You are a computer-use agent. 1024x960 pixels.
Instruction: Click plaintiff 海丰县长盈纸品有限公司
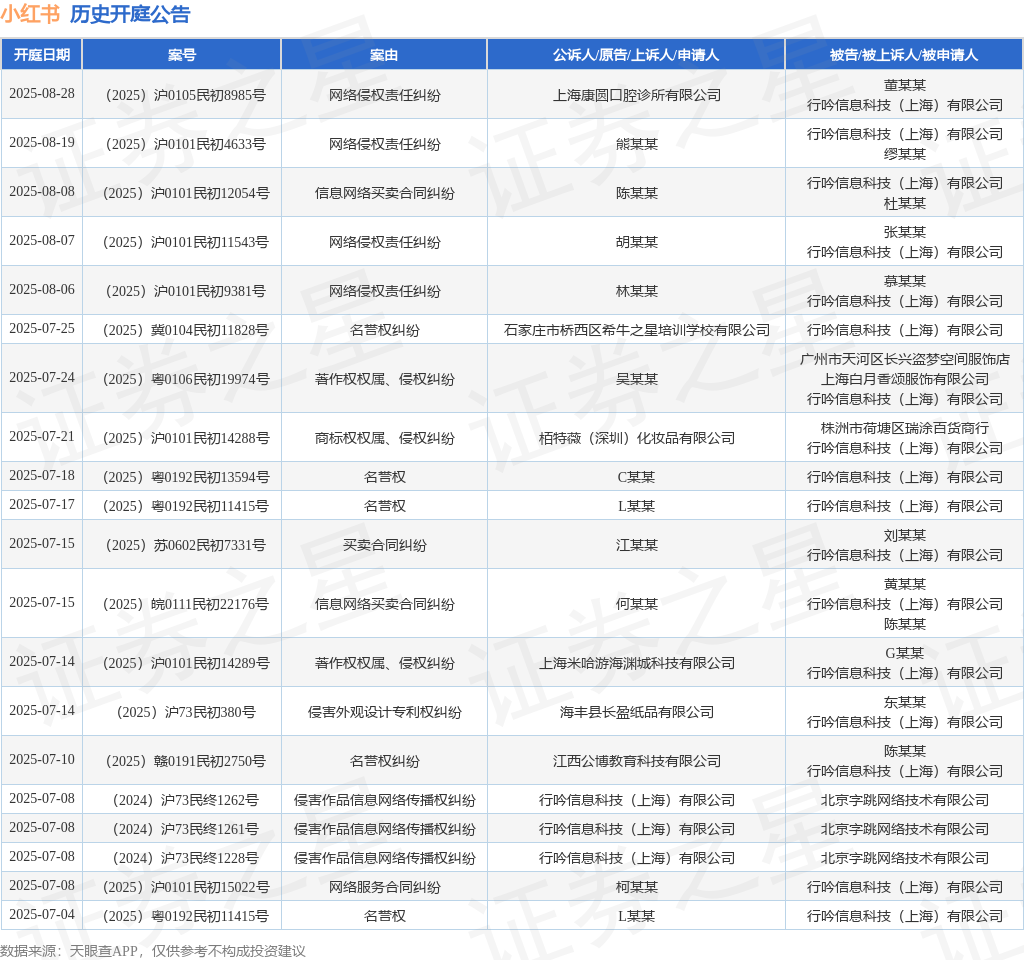637,712
